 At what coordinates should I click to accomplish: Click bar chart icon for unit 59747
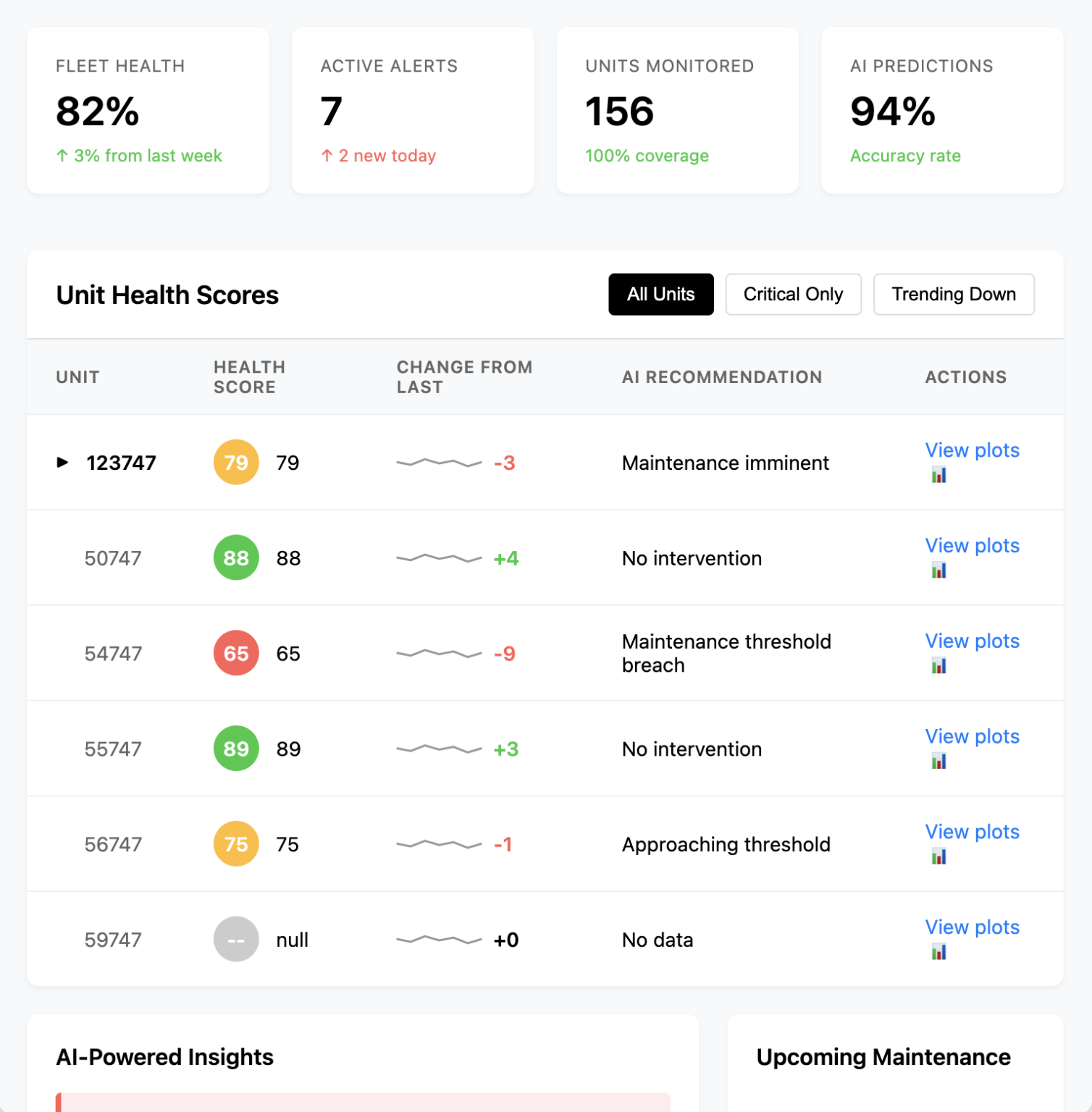coord(938,952)
